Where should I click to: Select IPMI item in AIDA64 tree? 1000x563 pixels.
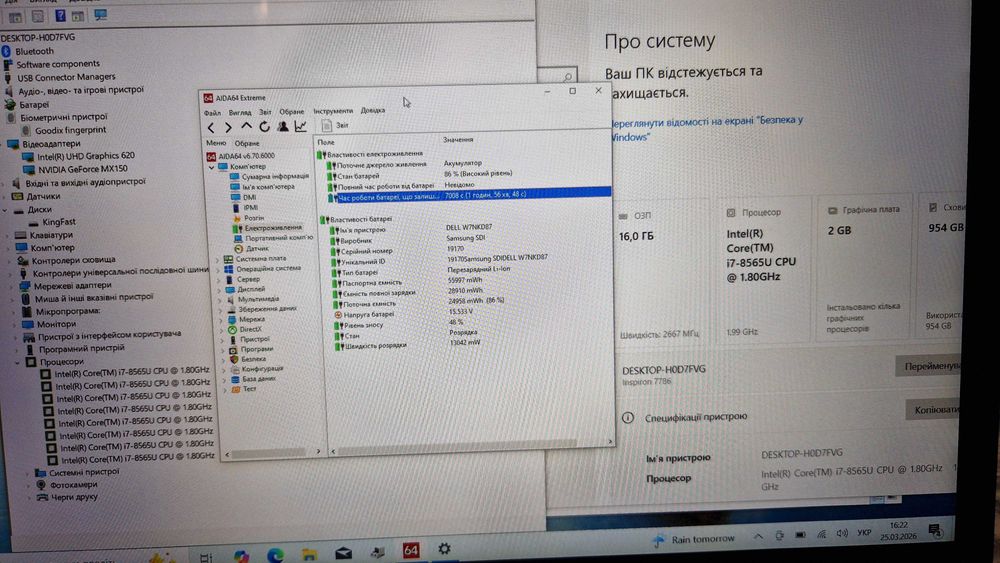[x=245, y=207]
